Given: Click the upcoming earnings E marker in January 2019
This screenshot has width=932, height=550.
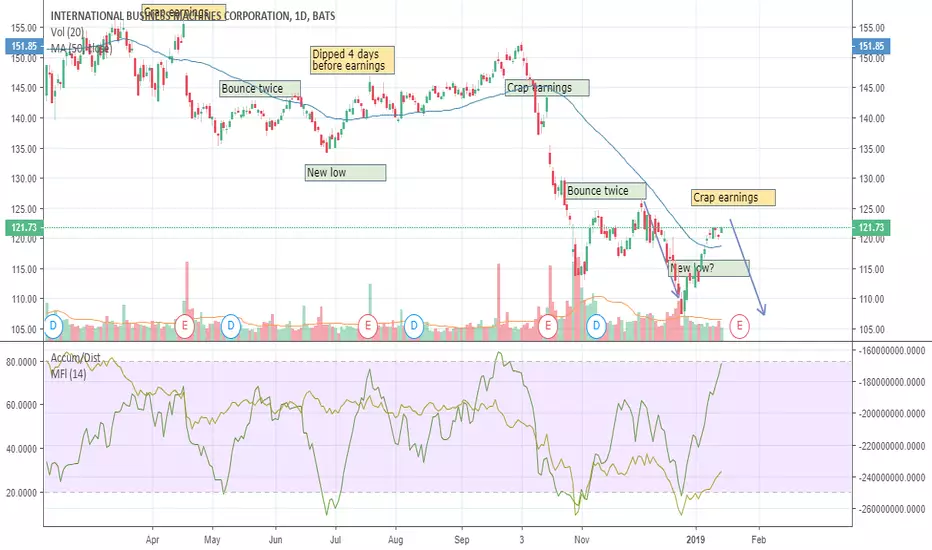Looking at the screenshot, I should 739,326.
